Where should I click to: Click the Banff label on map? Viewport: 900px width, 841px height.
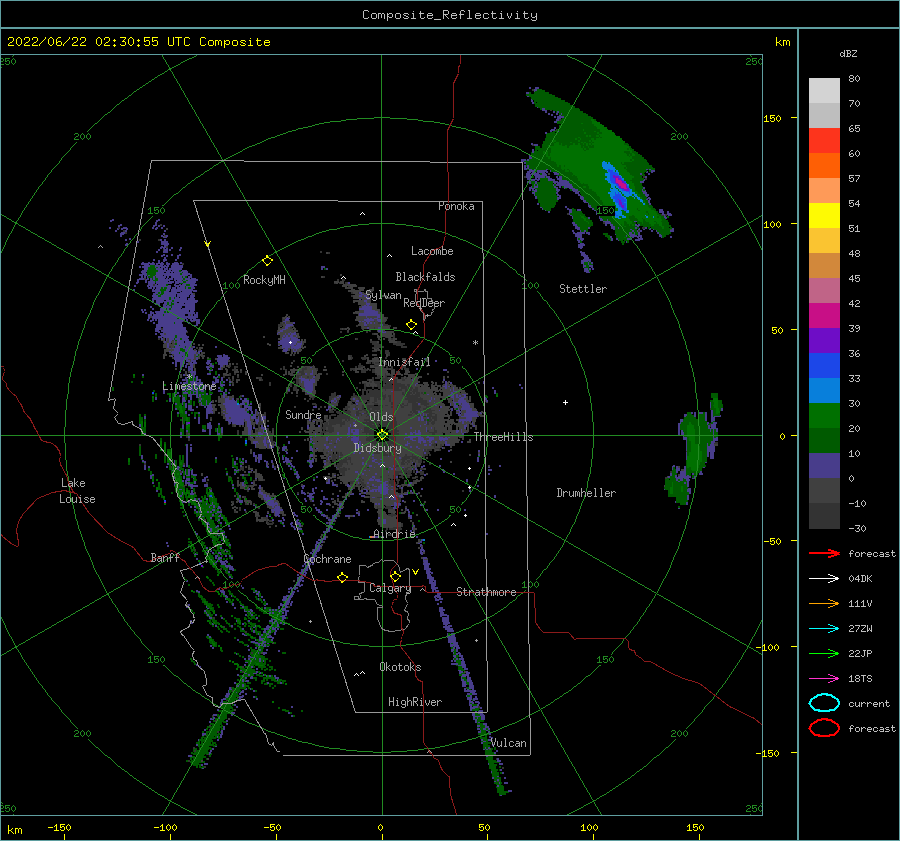point(165,557)
